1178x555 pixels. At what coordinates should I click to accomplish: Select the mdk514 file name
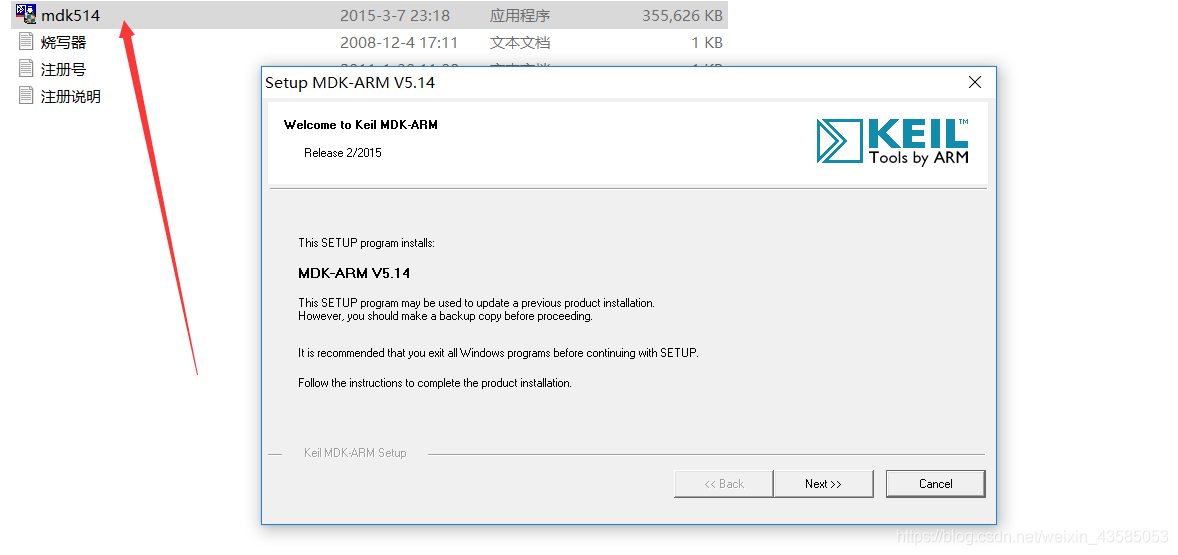71,15
